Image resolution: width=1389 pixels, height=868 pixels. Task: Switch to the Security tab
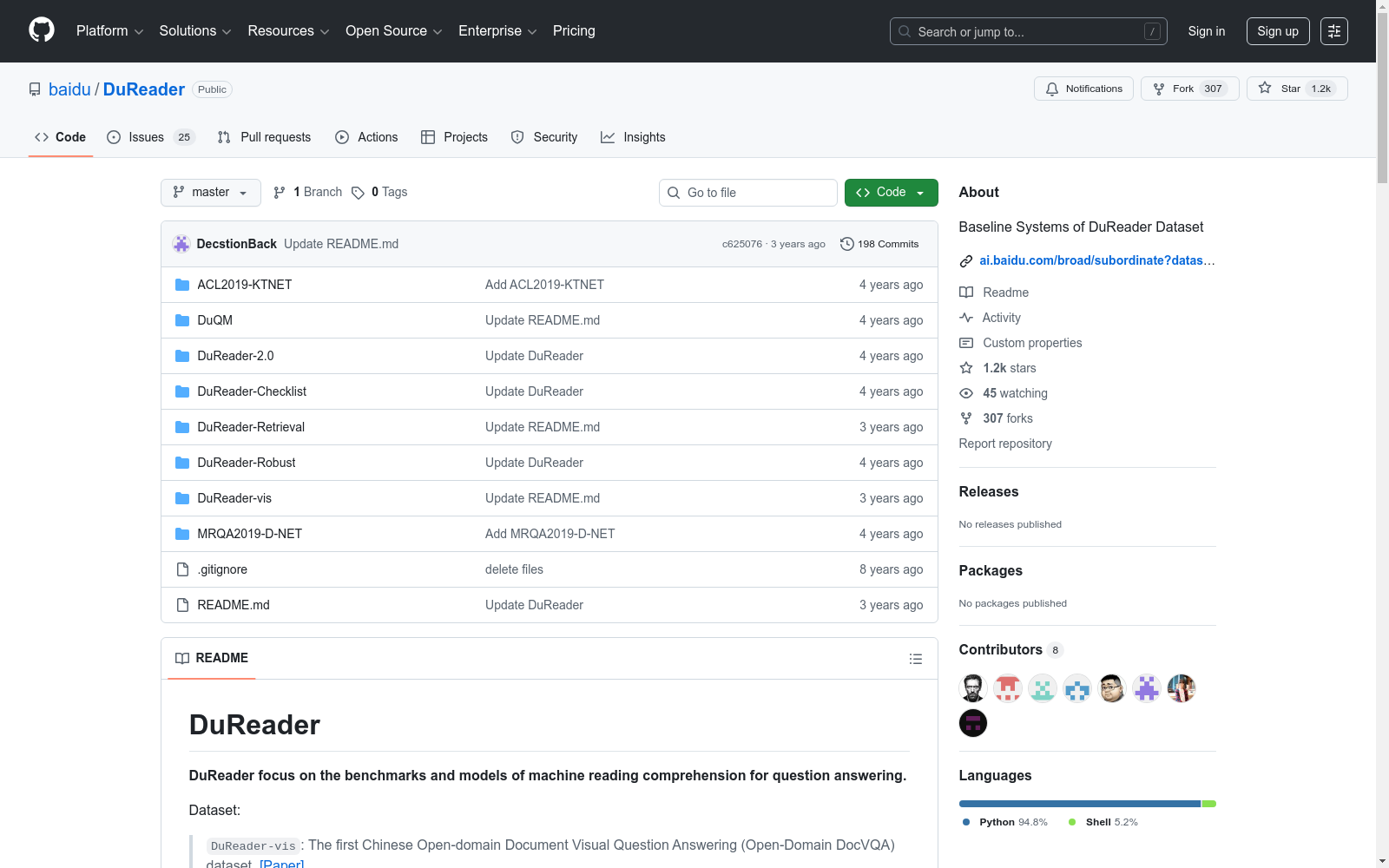[544, 137]
